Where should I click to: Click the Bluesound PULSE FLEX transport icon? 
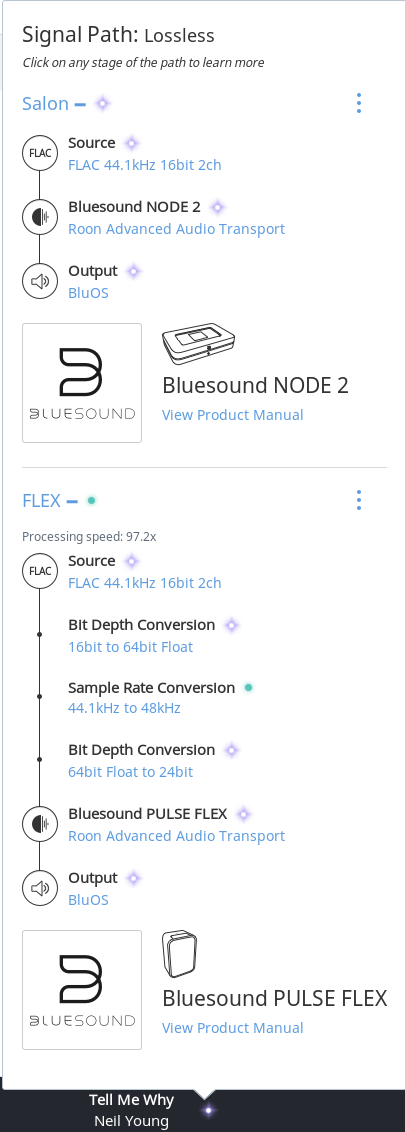(x=40, y=824)
